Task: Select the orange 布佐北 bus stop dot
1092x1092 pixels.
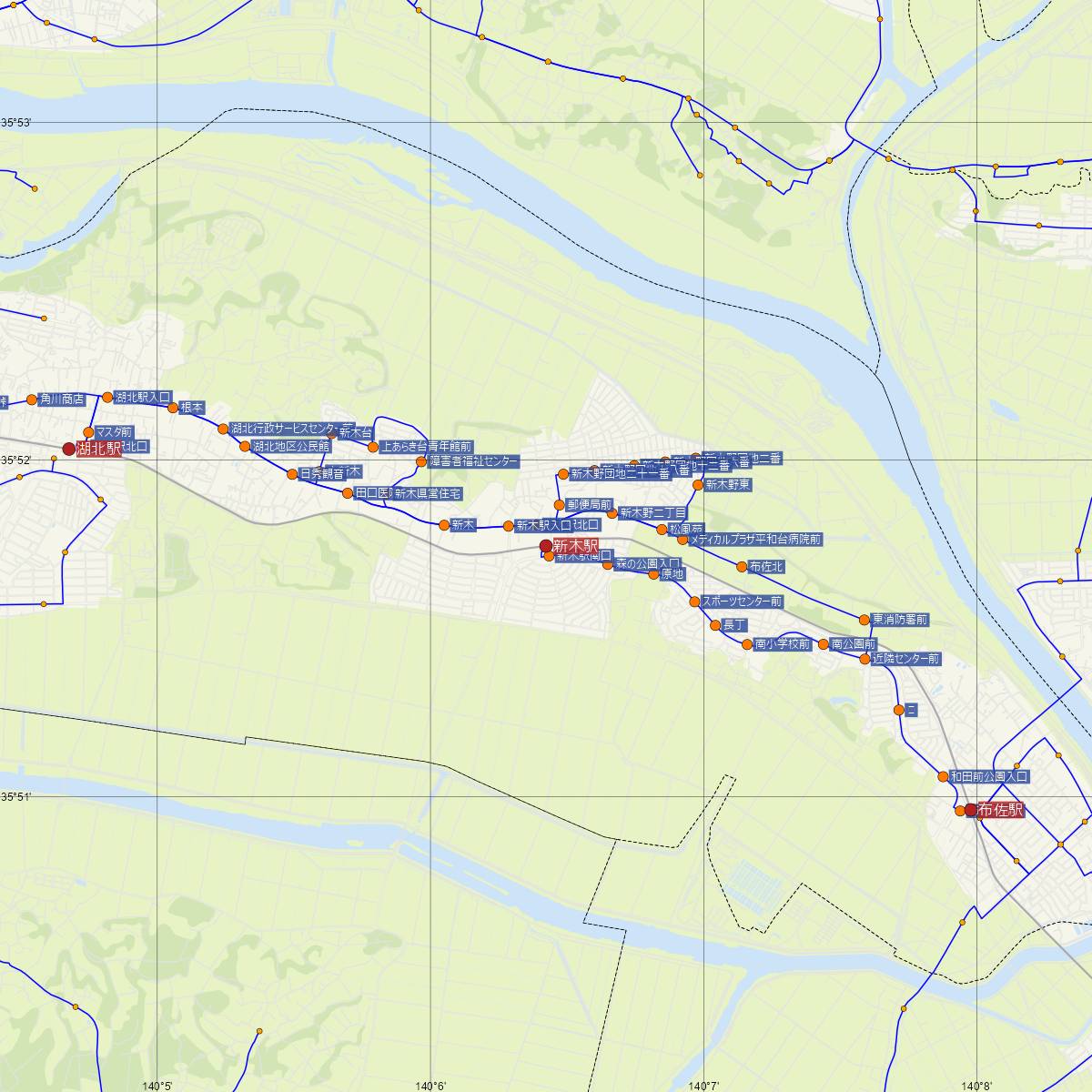Action: (743, 567)
